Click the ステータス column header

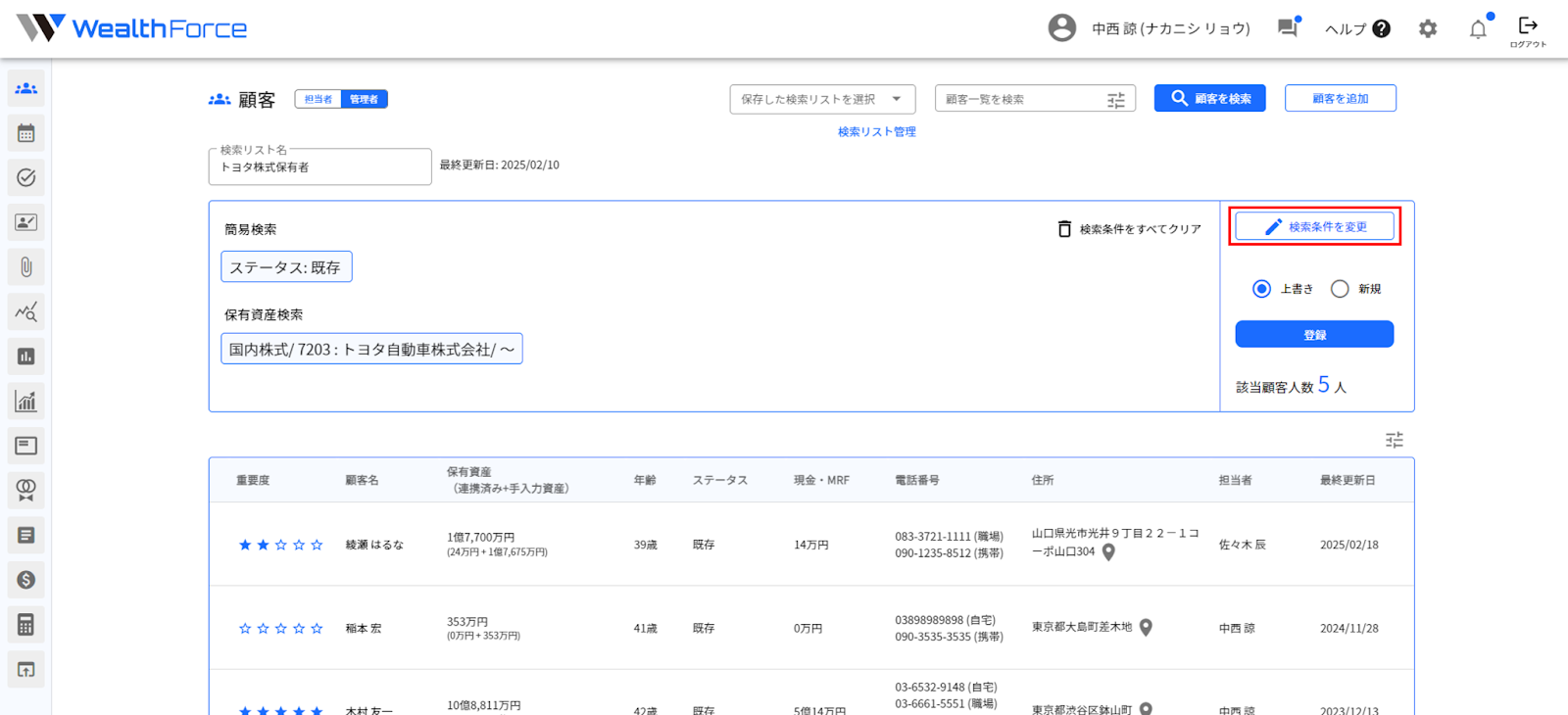(x=720, y=481)
